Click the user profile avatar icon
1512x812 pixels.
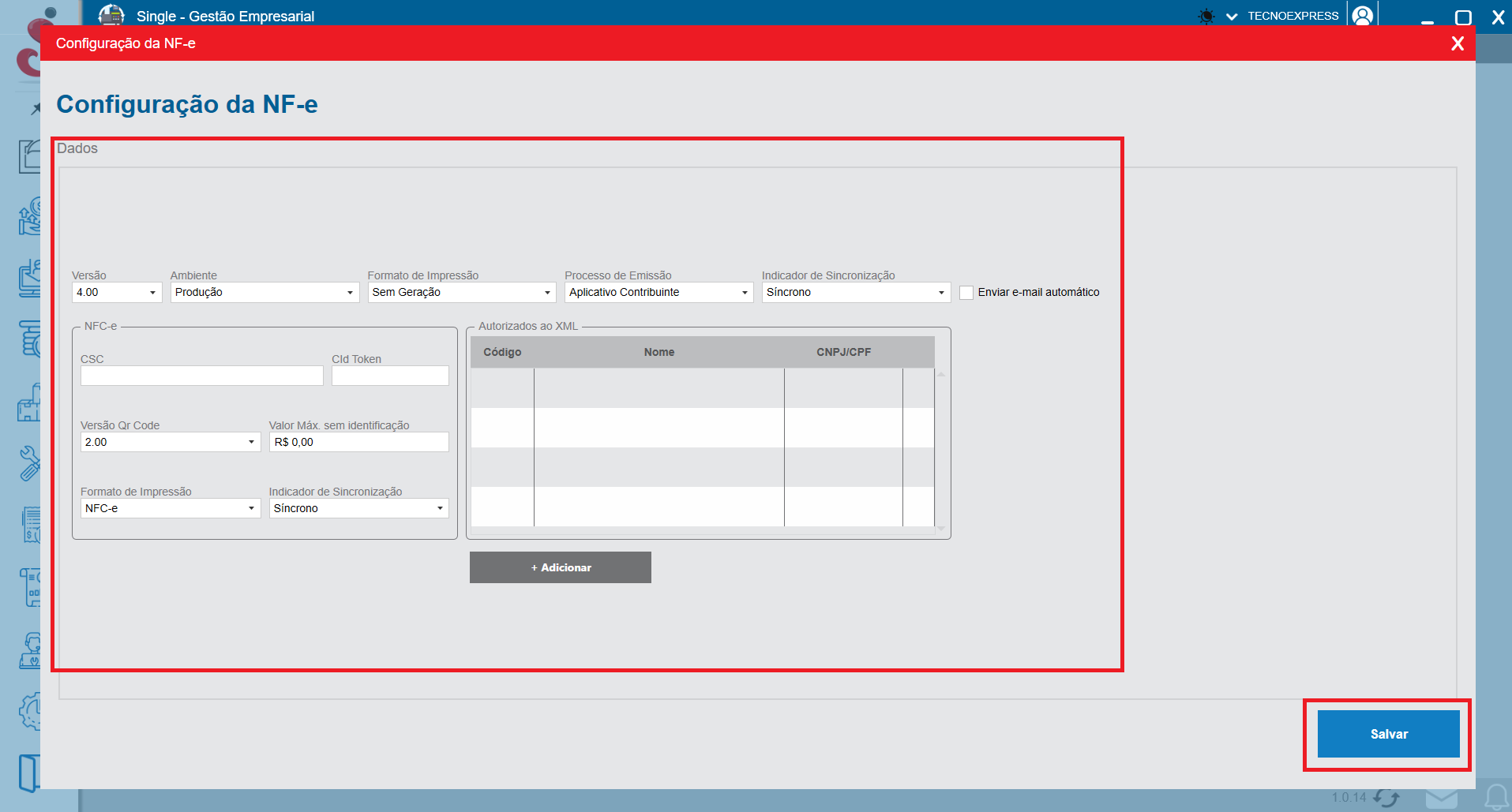click(1362, 14)
